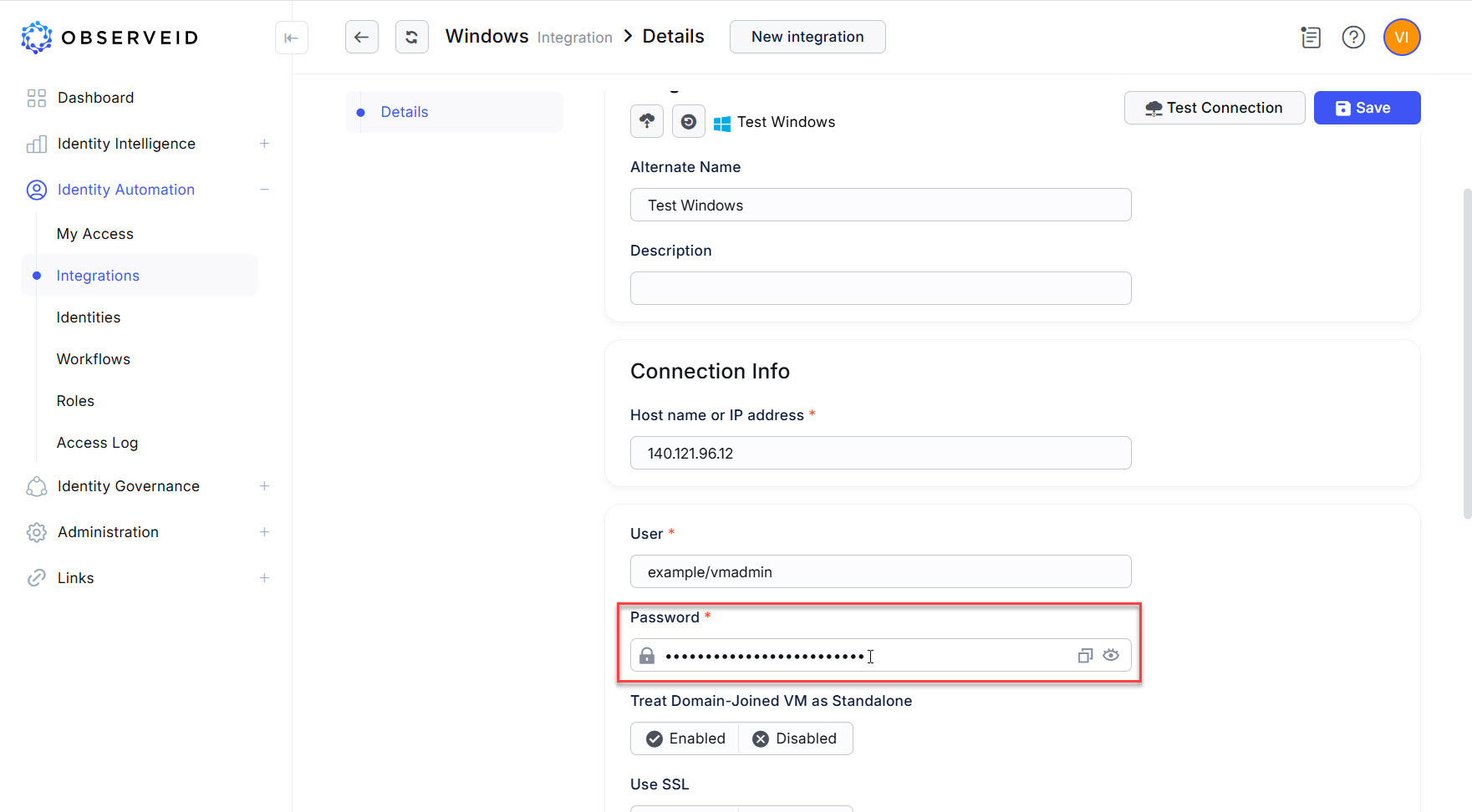Click the cloud upload icon button

(x=647, y=121)
